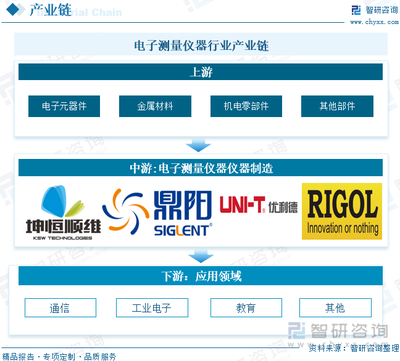Click the 鼎阳 SIGLENT logo
Viewport: 400px width, 361px height.
157,212
